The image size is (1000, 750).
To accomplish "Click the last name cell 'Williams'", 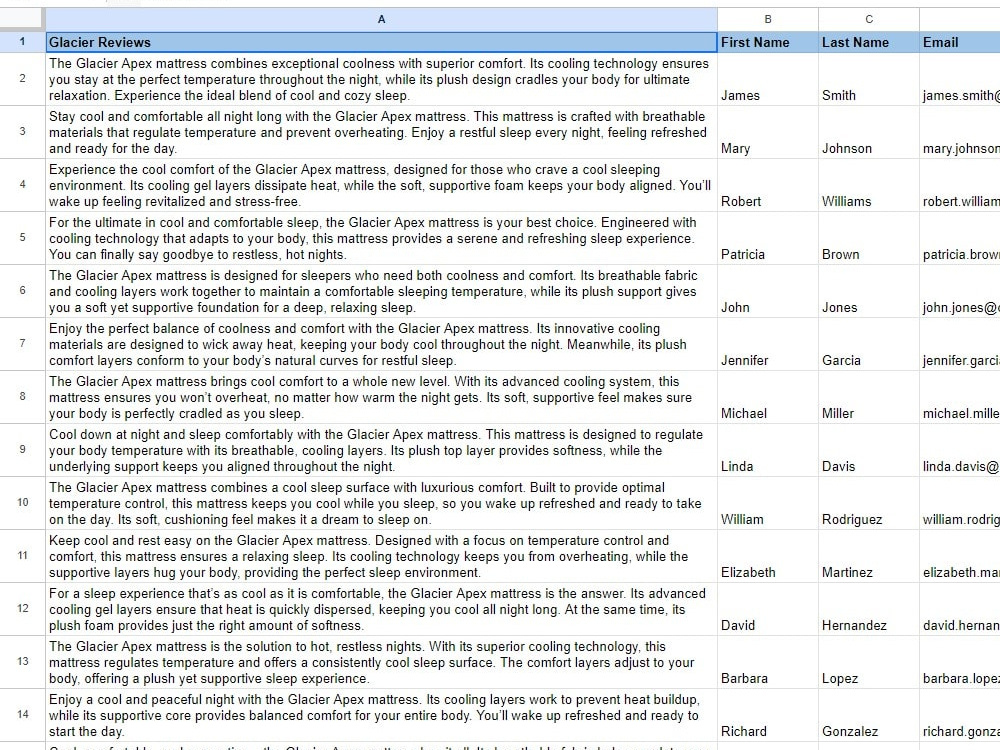I will pos(869,185).
